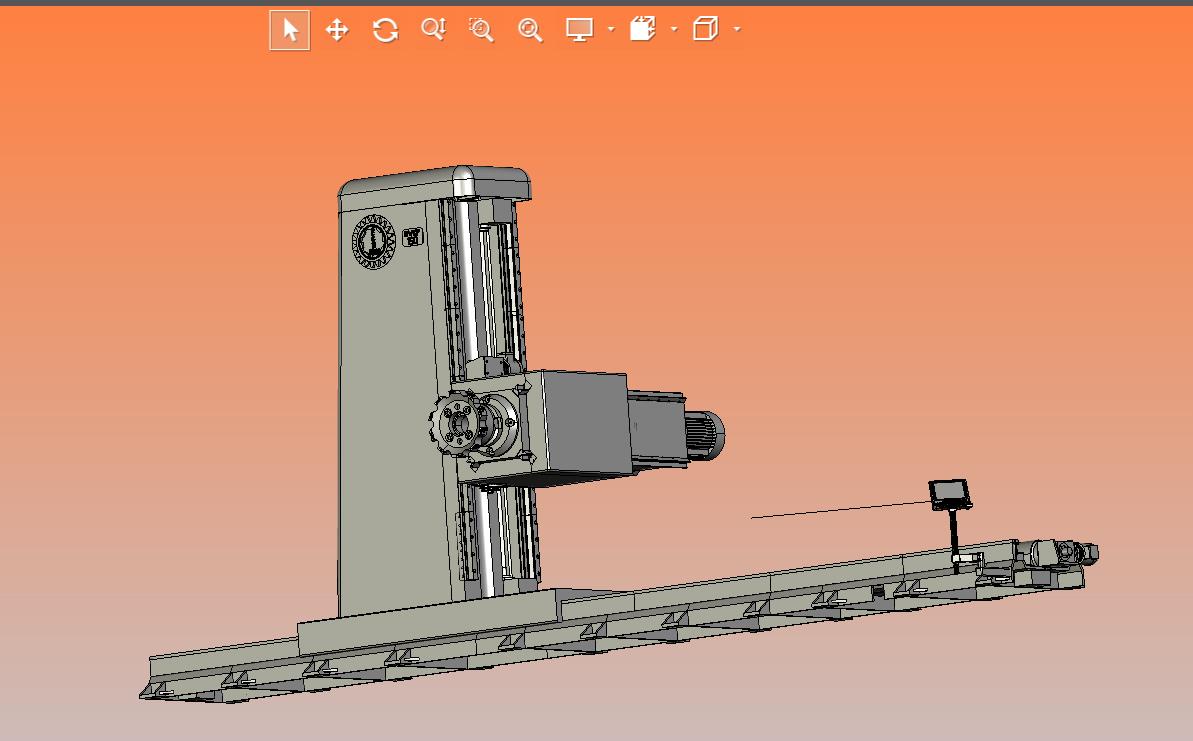Click the control panel screen on the stand

[949, 494]
